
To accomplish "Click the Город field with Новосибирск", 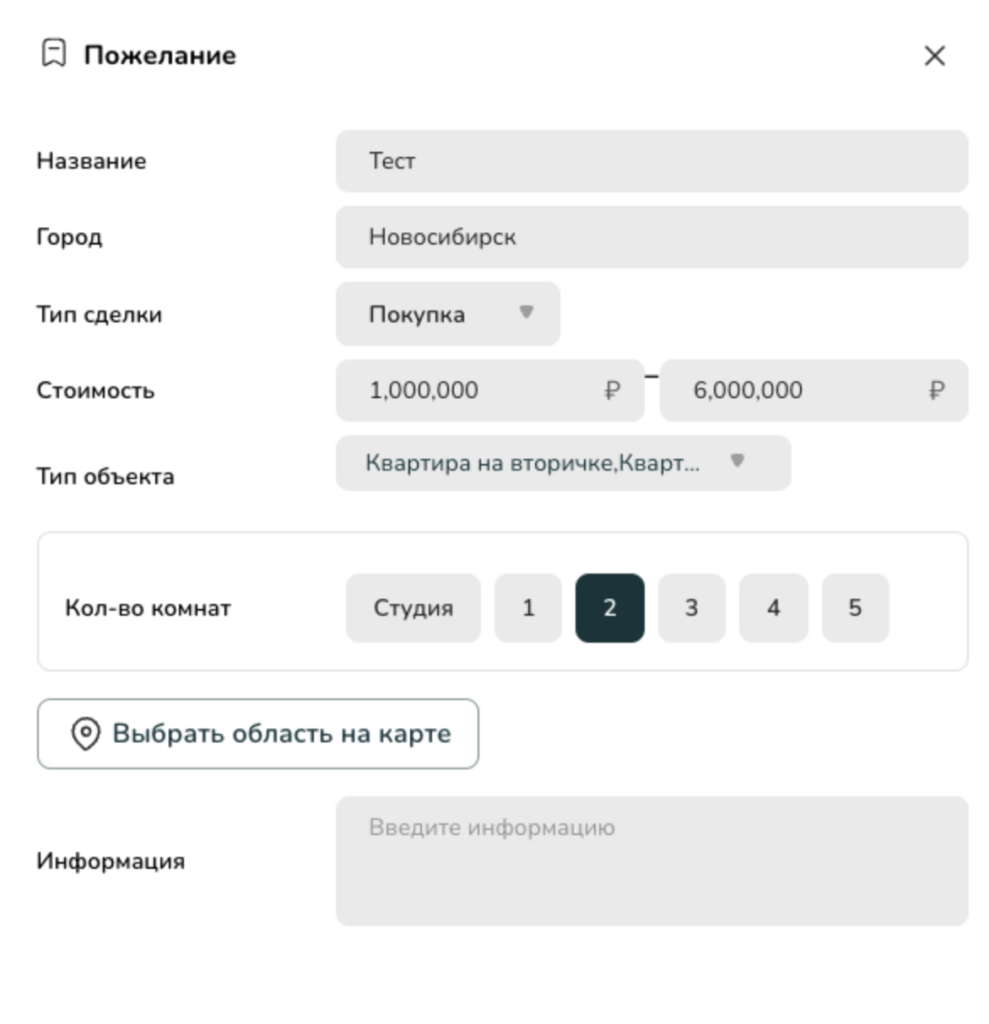I will [x=651, y=237].
